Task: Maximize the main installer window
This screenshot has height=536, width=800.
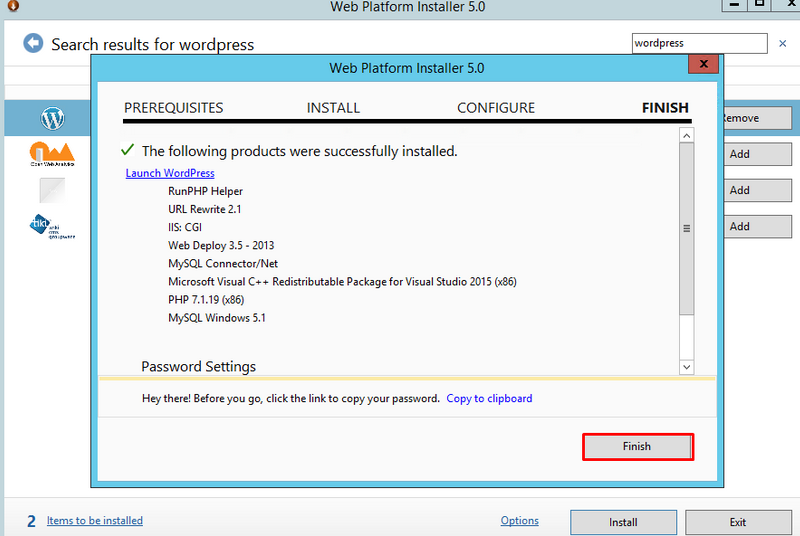Action: [759, 5]
